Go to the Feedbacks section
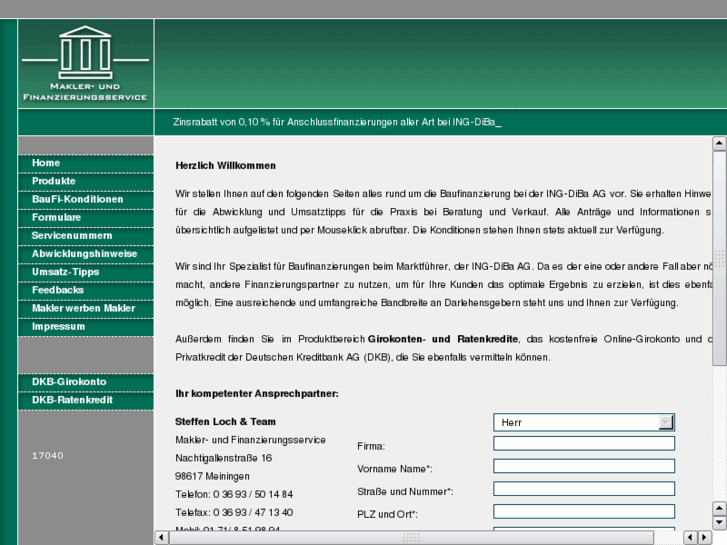The height and width of the screenshot is (545, 727). point(86,290)
